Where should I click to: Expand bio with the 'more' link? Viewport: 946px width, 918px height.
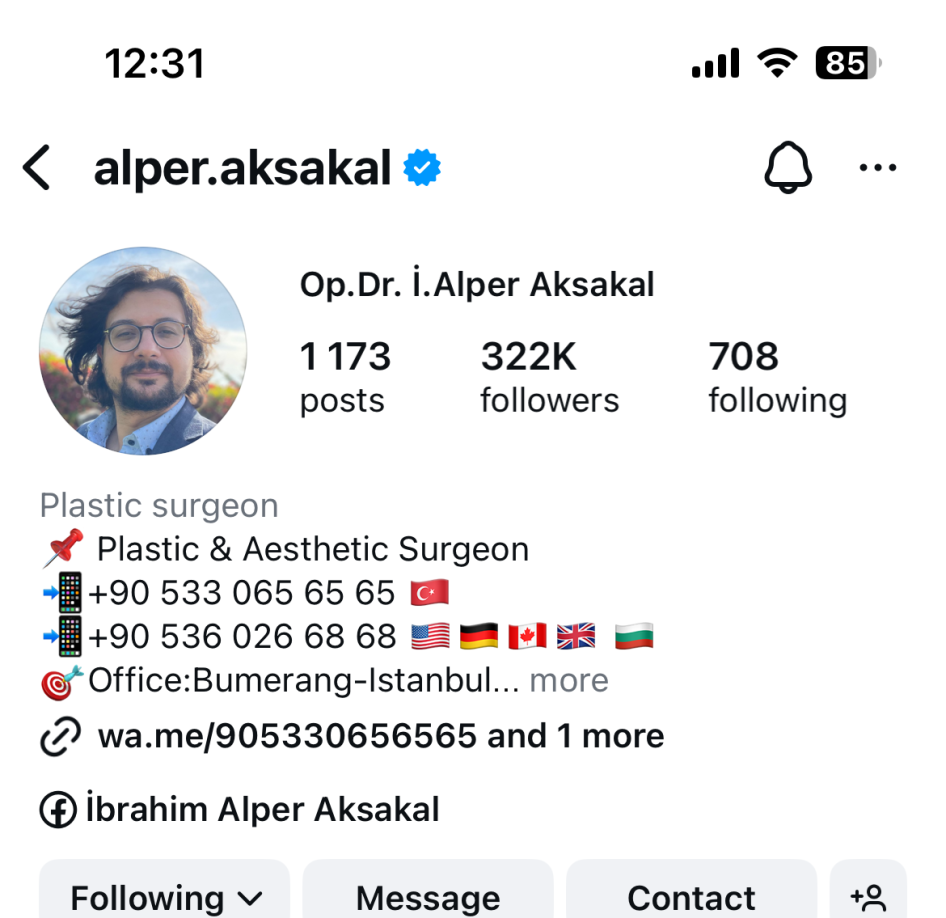click(x=569, y=681)
